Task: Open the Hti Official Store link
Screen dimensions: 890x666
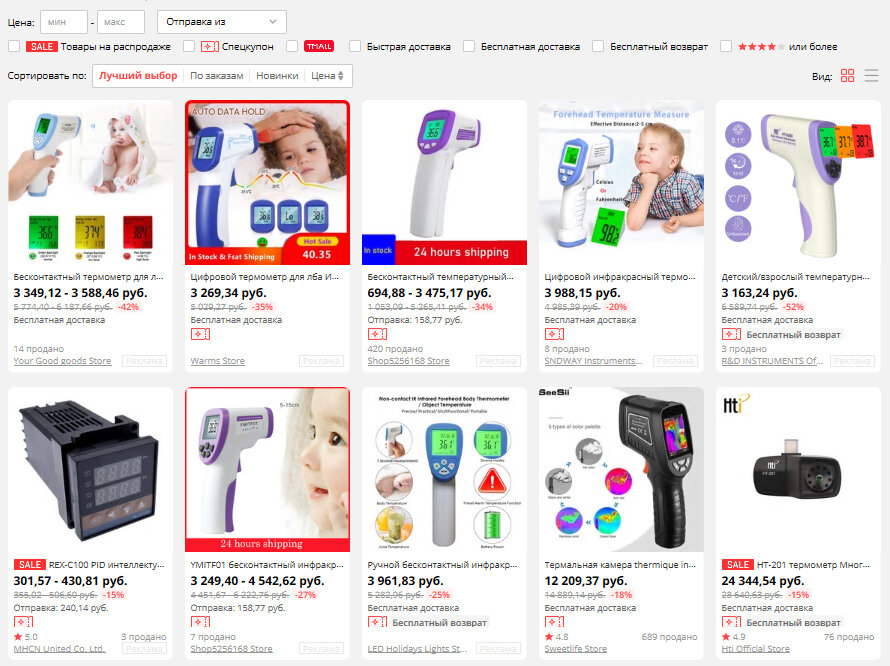Action: tap(755, 648)
